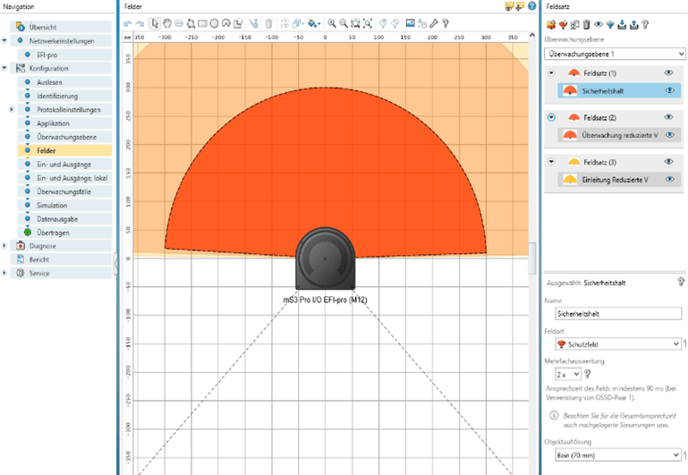The image size is (688, 475).
Task: Click the undo arrow in toolbar
Action: click(x=128, y=21)
